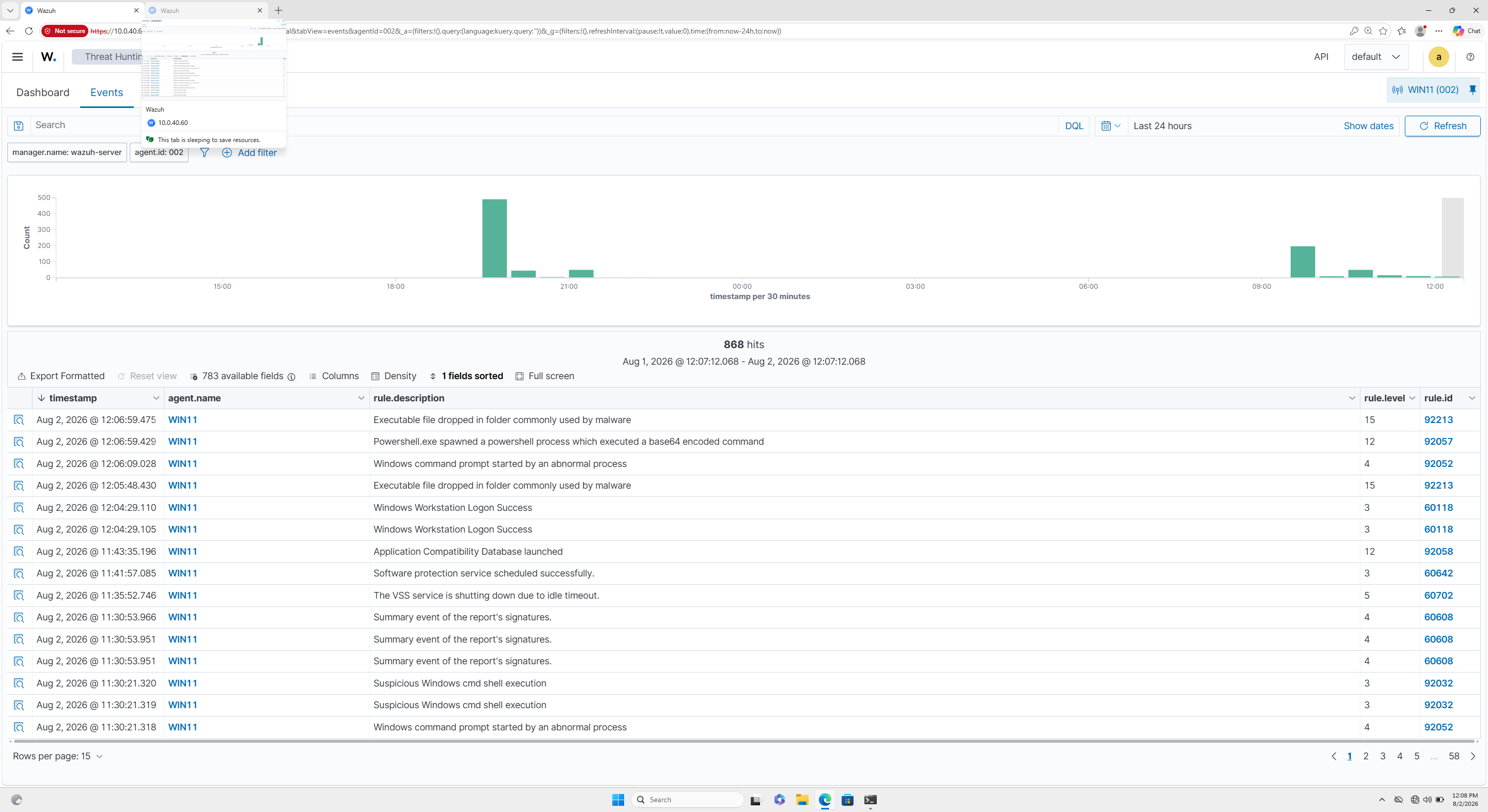The width and height of the screenshot is (1488, 812).
Task: Switch to the sleeping second Wazuh browser tab
Action: [206, 10]
